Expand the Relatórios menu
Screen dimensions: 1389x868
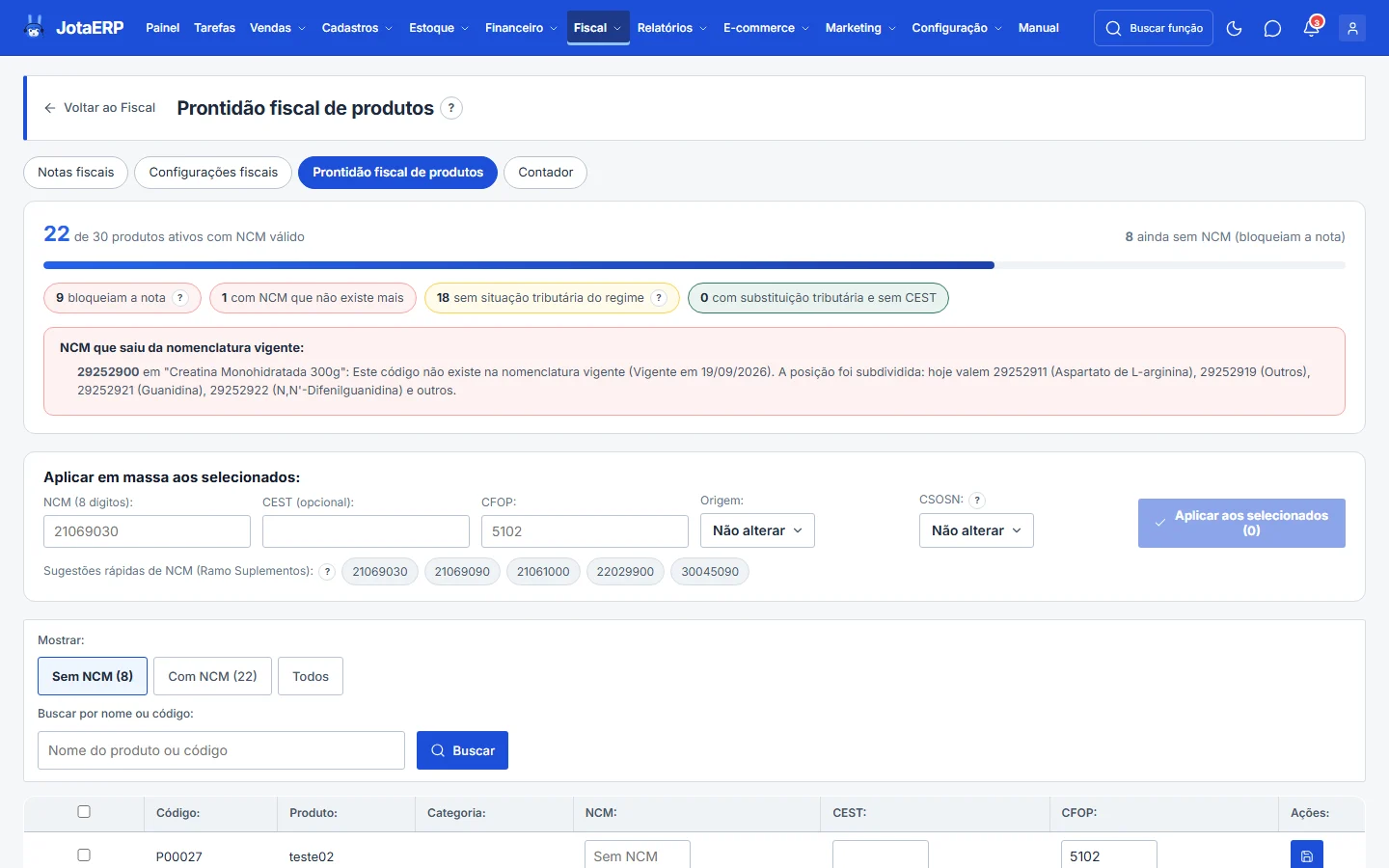671,28
